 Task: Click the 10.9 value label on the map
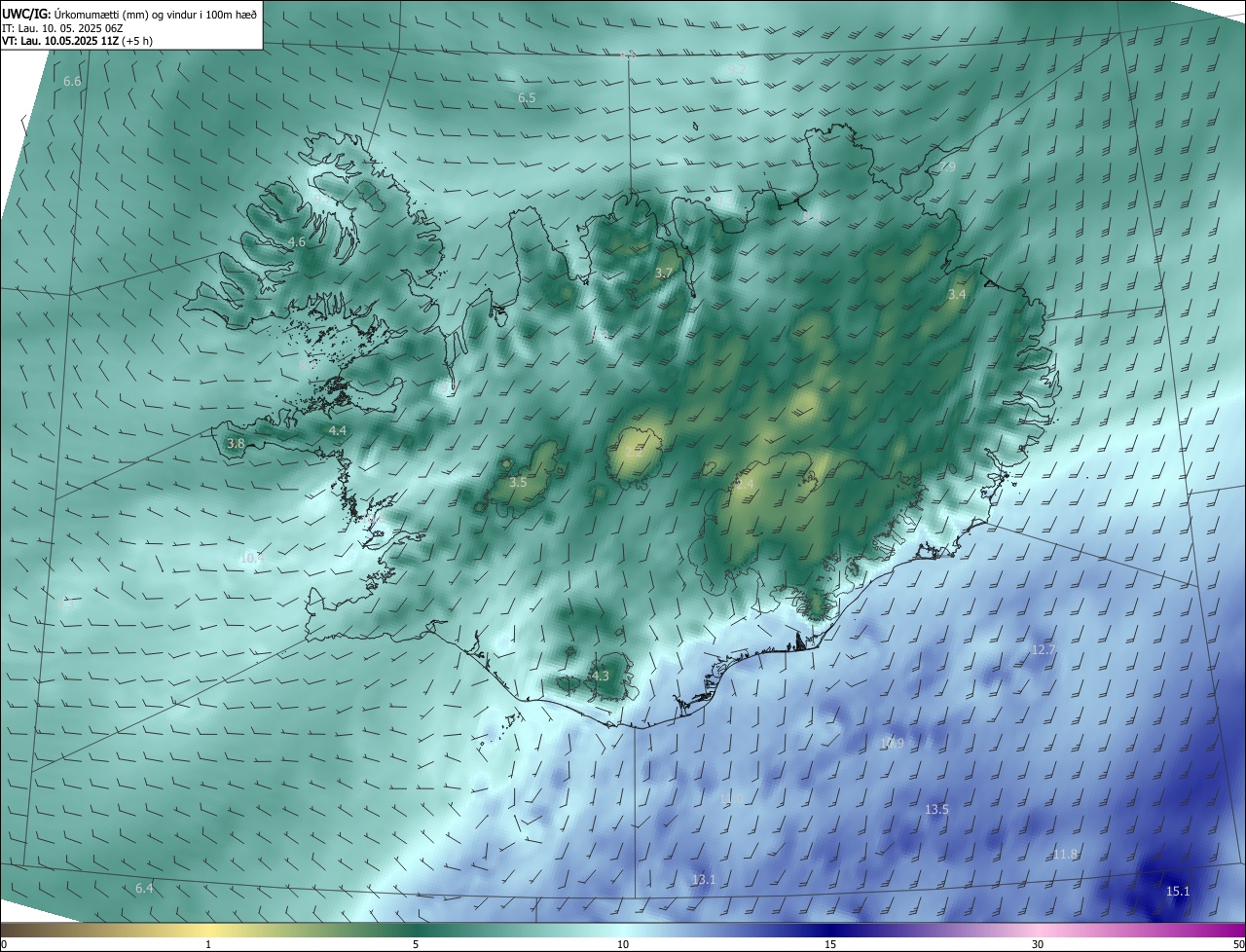pyautogui.click(x=892, y=744)
